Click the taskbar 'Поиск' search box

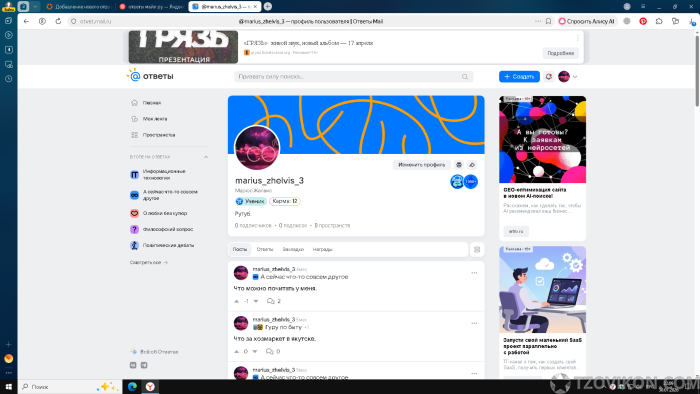click(x=70, y=386)
